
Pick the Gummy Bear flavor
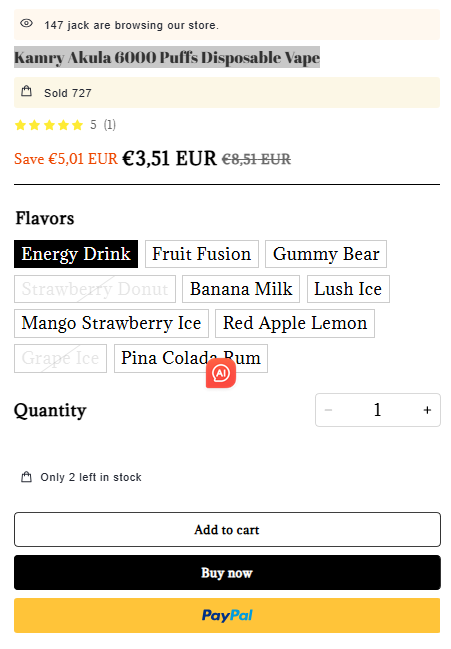pyautogui.click(x=326, y=254)
